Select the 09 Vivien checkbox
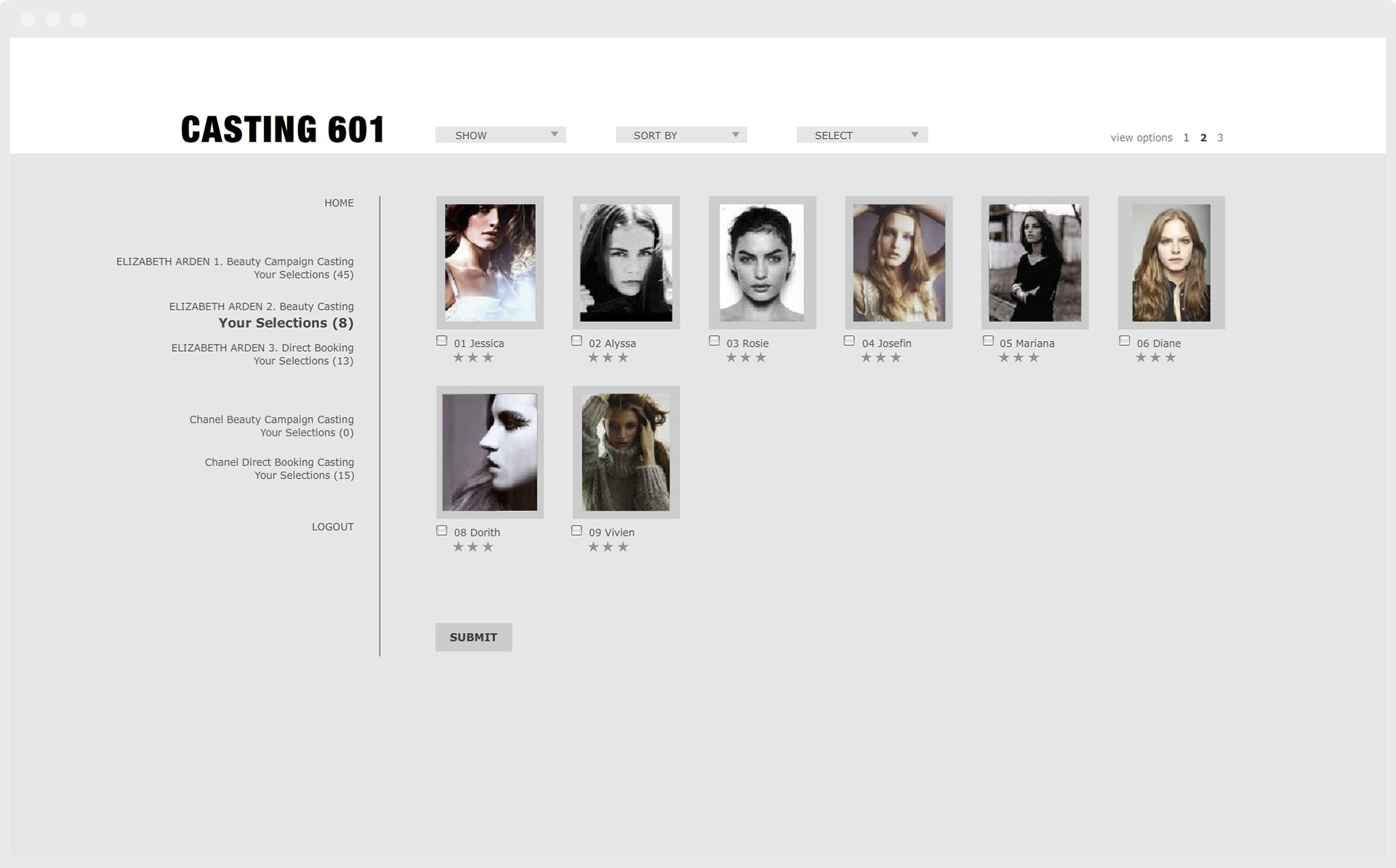Image resolution: width=1396 pixels, height=868 pixels. point(577,531)
